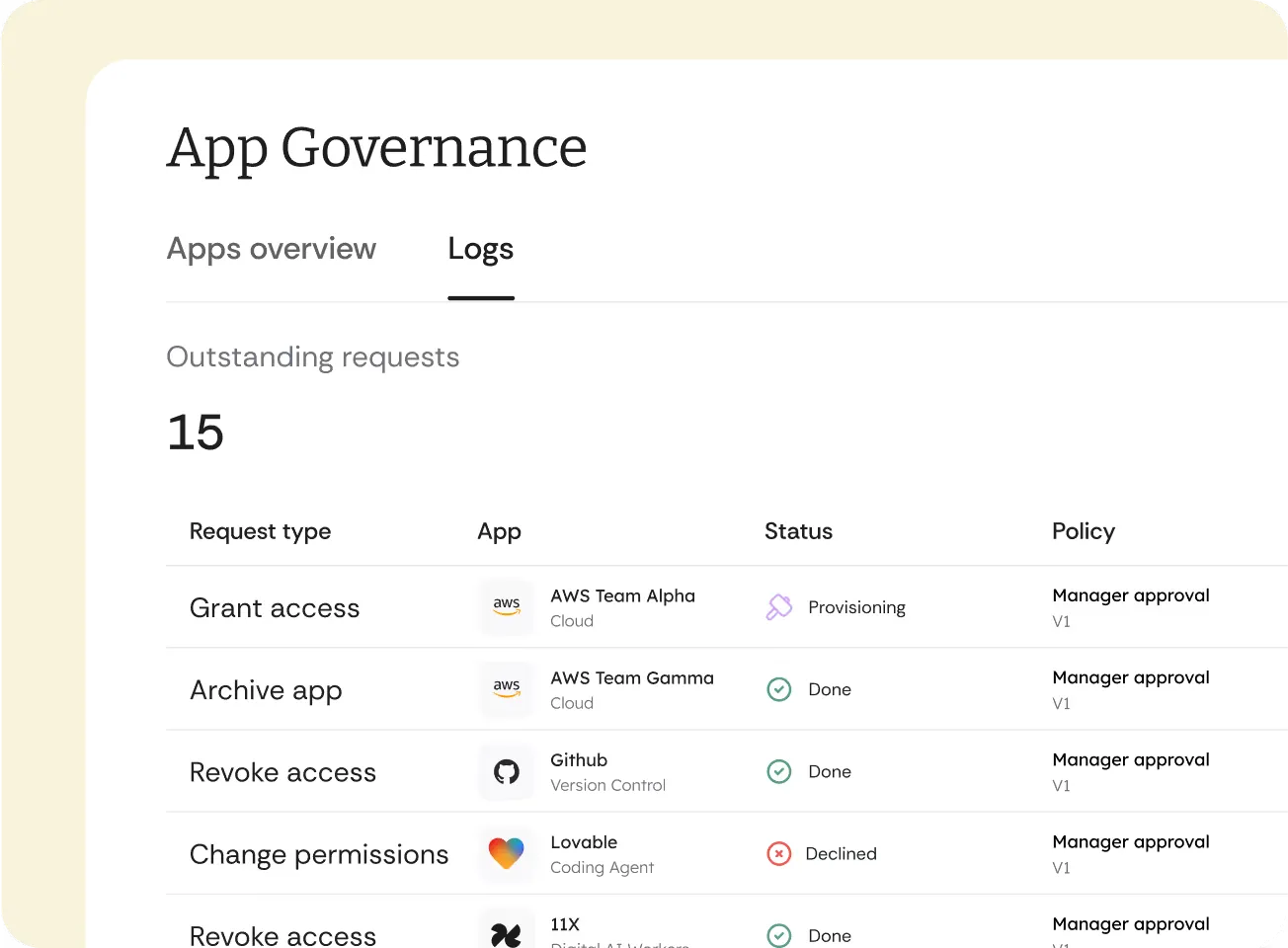
Task: Click Manager approval policy for AWS Team Gamma
Action: (1131, 677)
